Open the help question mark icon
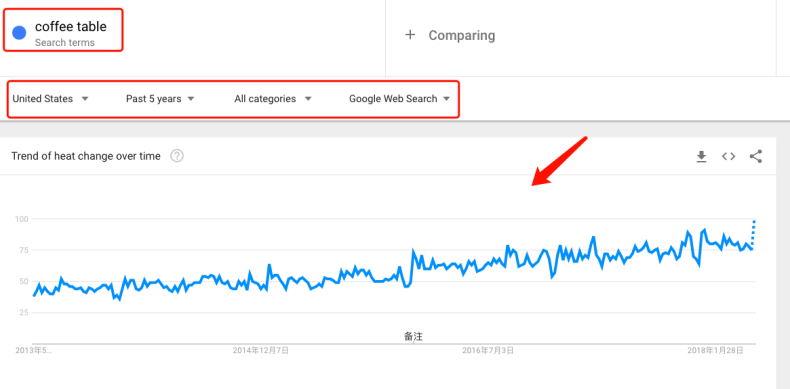The width and height of the screenshot is (790, 389). click(x=177, y=156)
